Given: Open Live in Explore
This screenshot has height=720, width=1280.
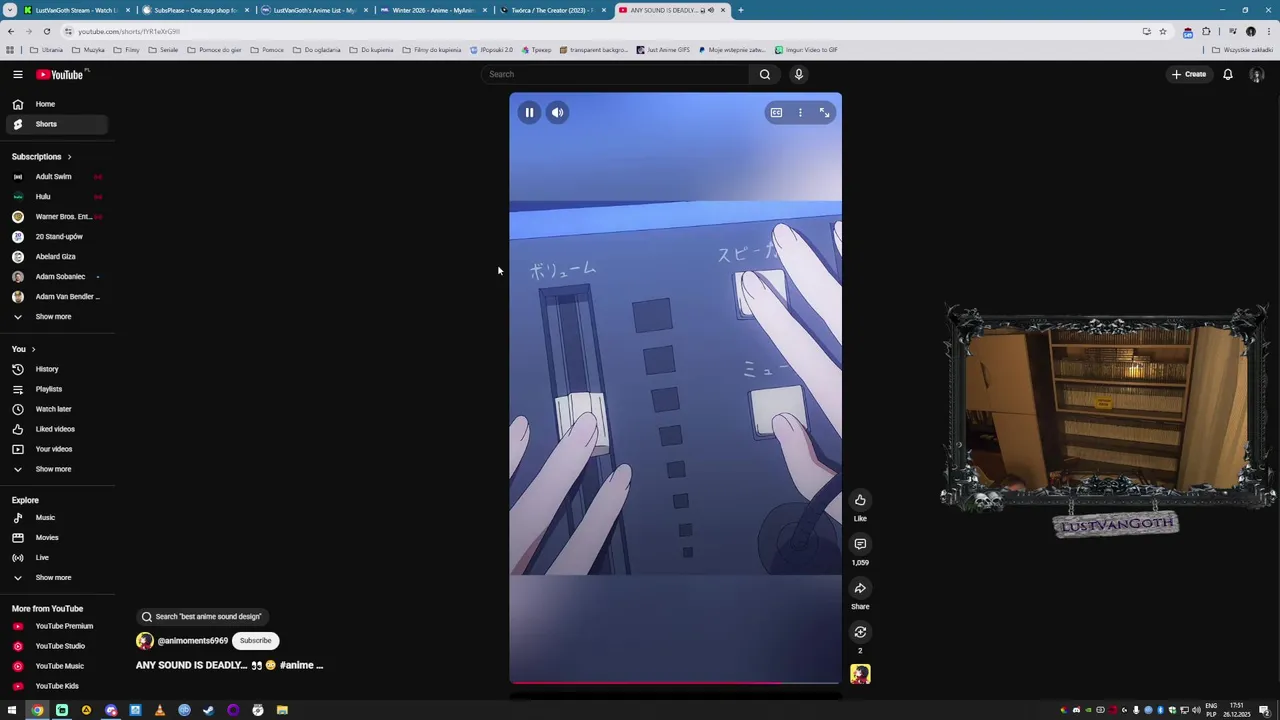Looking at the screenshot, I should [56, 558].
